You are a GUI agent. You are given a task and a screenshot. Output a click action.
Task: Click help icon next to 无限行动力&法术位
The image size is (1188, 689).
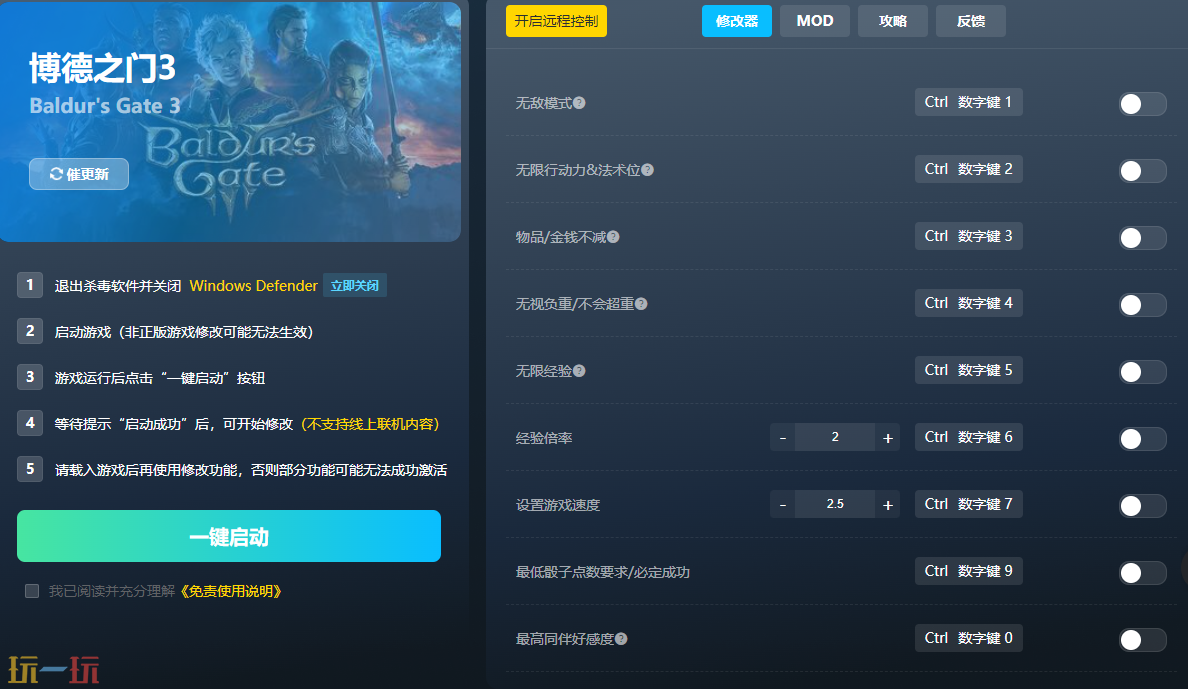(647, 170)
